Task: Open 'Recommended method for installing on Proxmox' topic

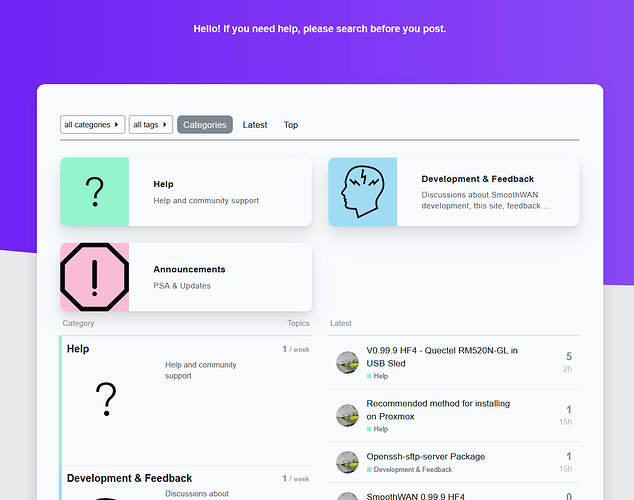Action: pyautogui.click(x=438, y=410)
